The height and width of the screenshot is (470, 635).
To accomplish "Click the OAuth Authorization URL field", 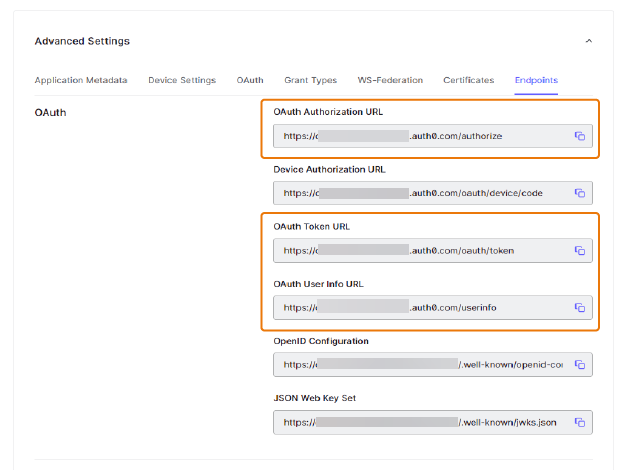I will [433, 136].
